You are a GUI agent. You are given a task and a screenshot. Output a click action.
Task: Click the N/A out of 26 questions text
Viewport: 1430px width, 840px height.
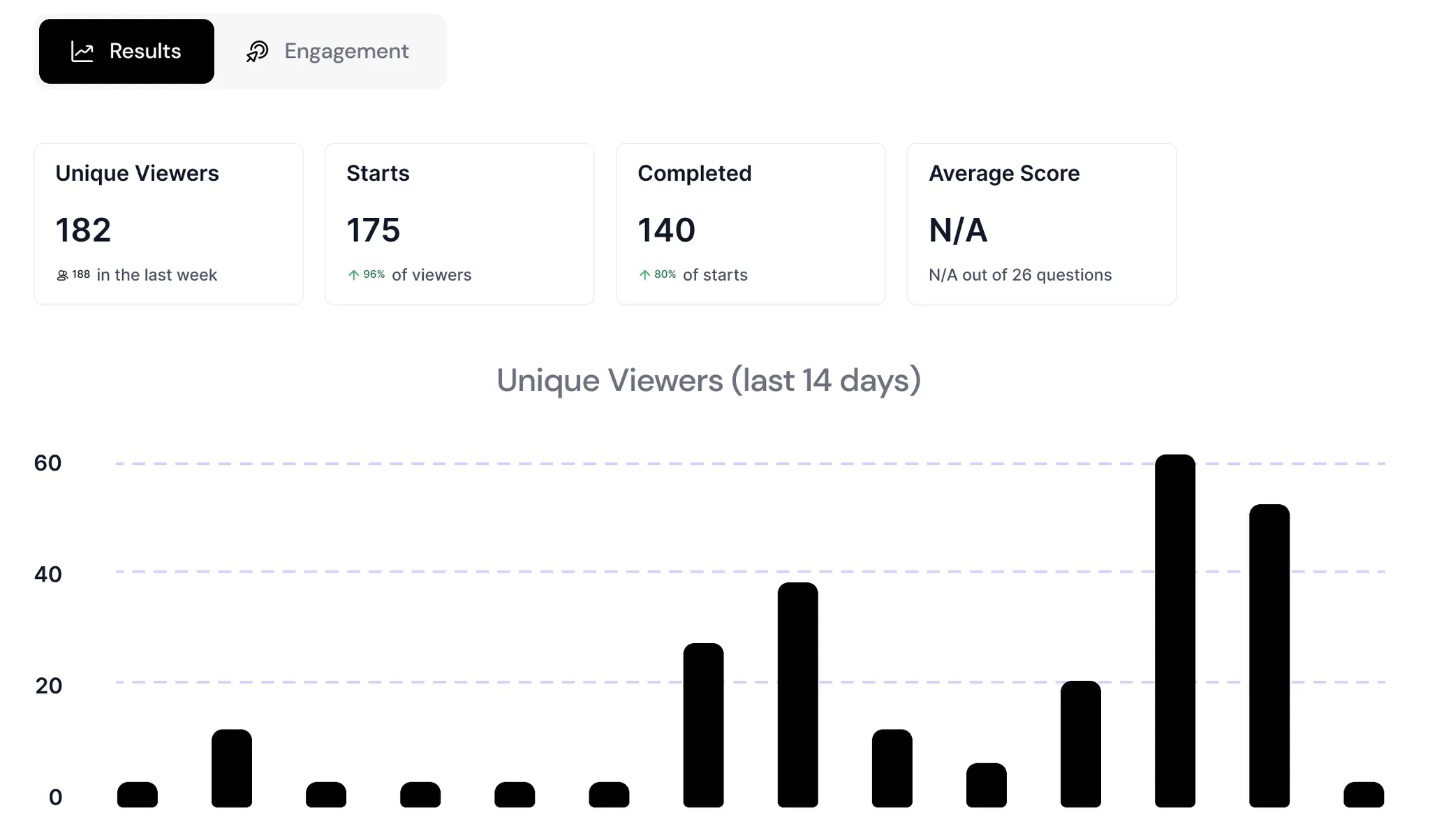click(x=1020, y=275)
